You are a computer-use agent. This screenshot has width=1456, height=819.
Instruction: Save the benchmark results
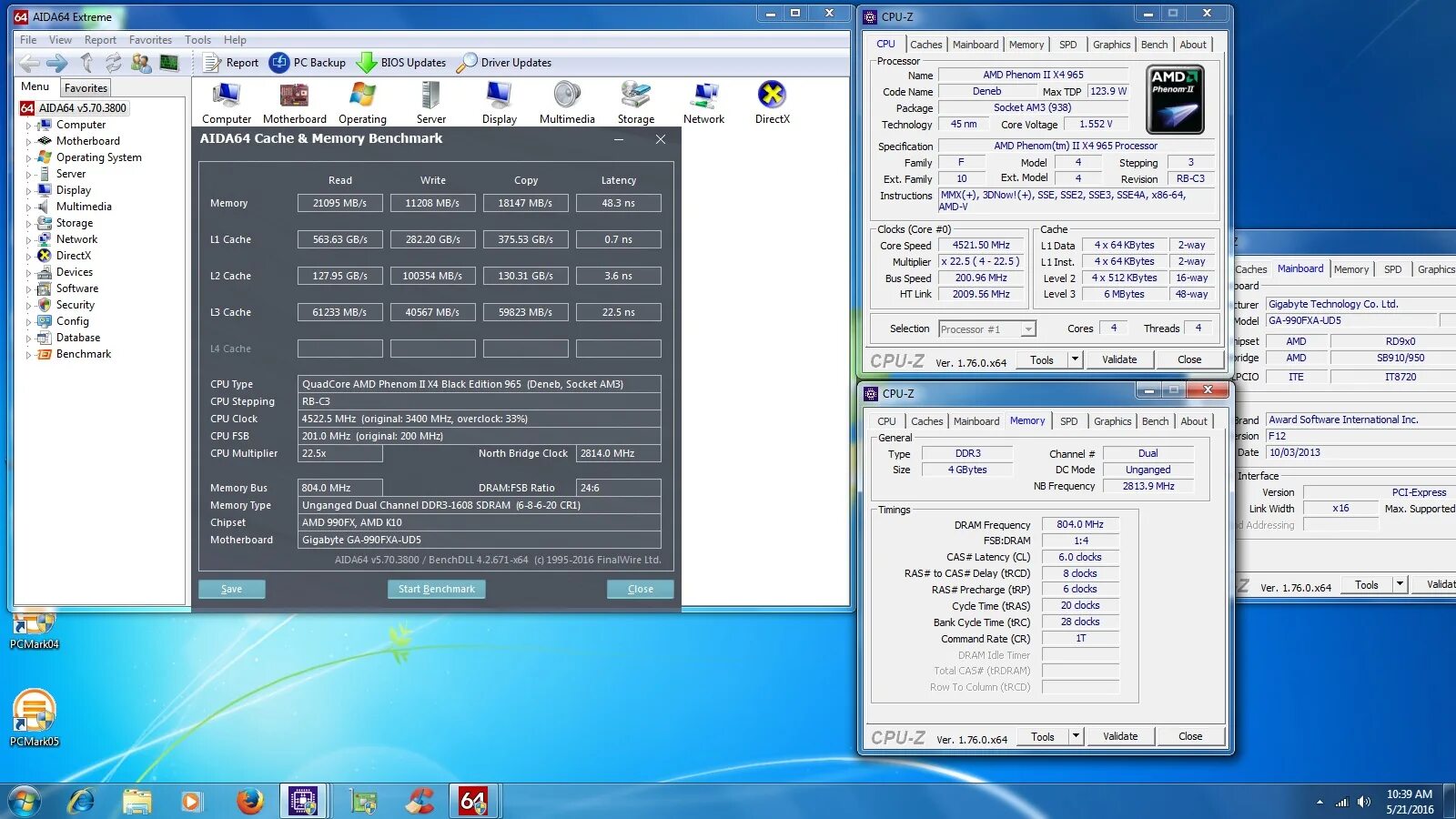232,589
